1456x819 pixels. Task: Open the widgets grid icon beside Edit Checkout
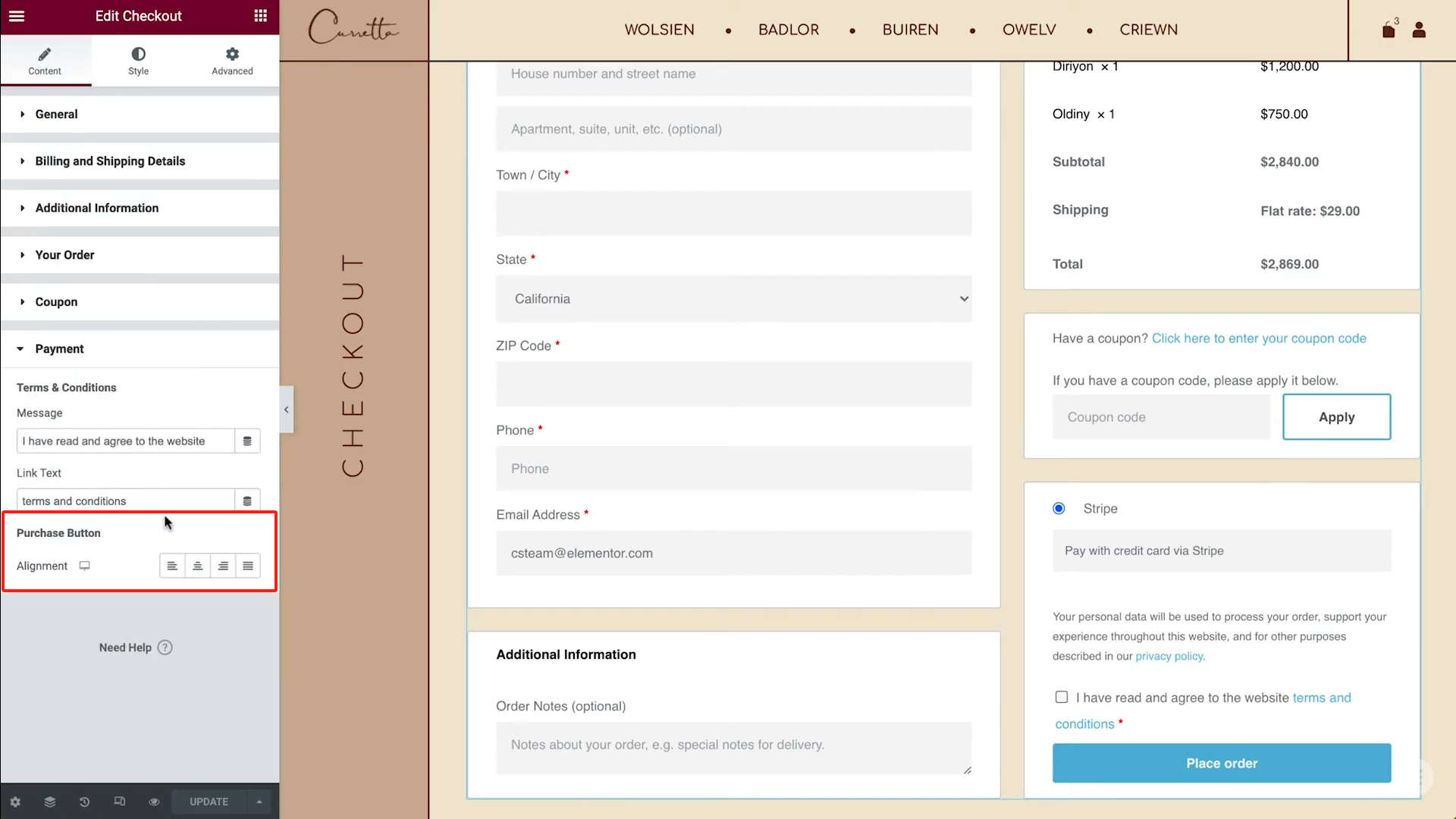260,16
